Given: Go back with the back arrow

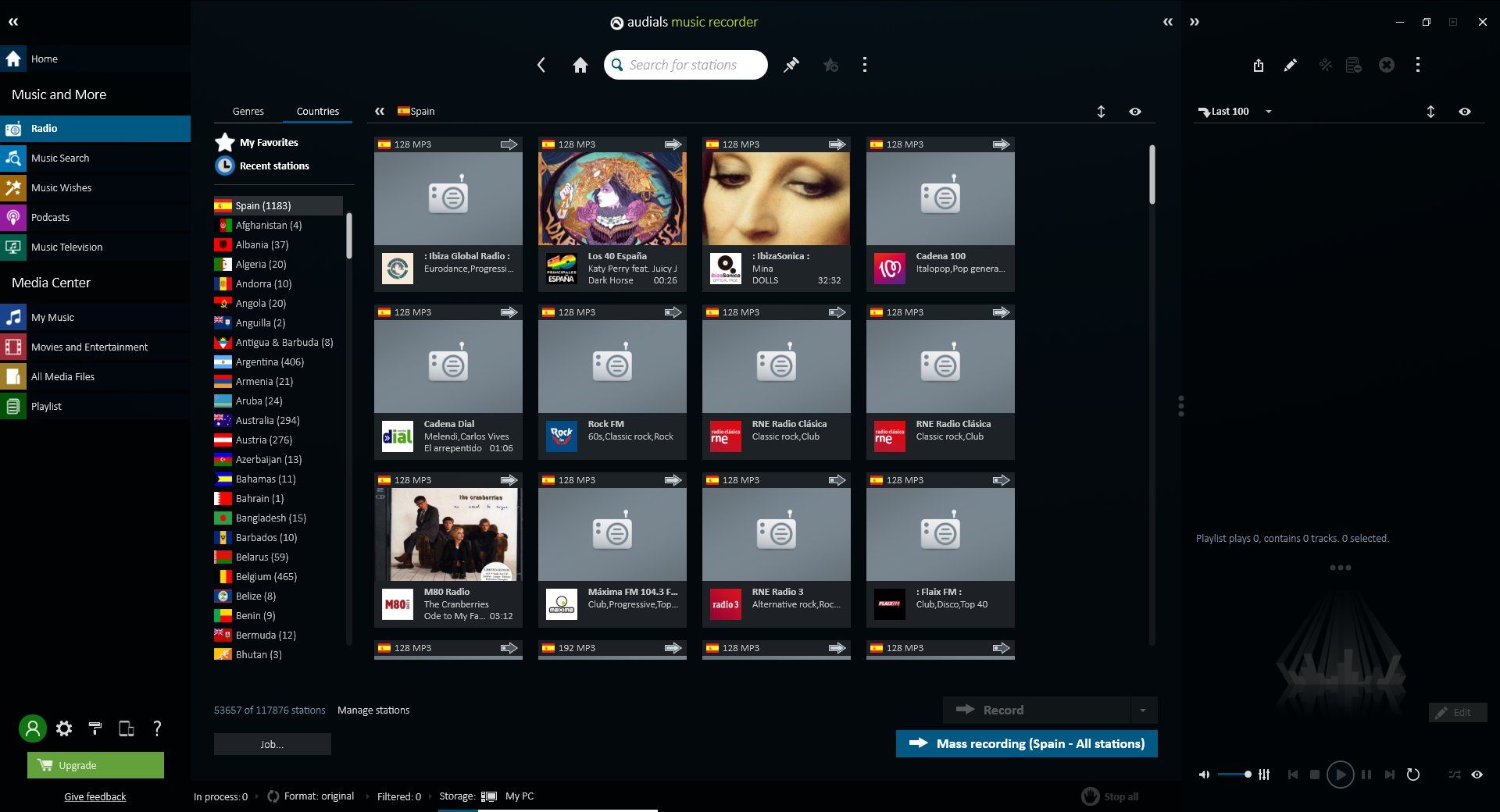Looking at the screenshot, I should click(x=541, y=65).
